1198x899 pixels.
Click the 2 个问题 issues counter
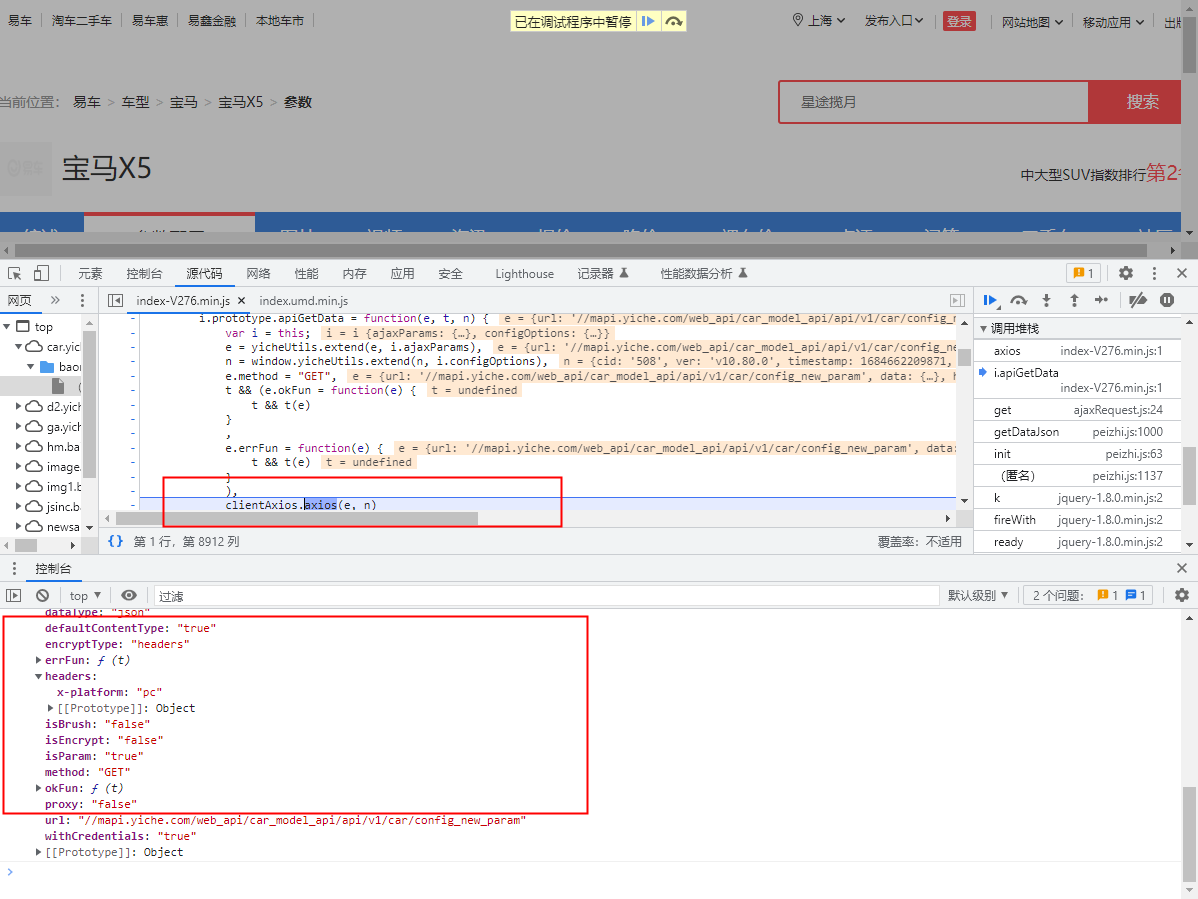tap(1089, 596)
